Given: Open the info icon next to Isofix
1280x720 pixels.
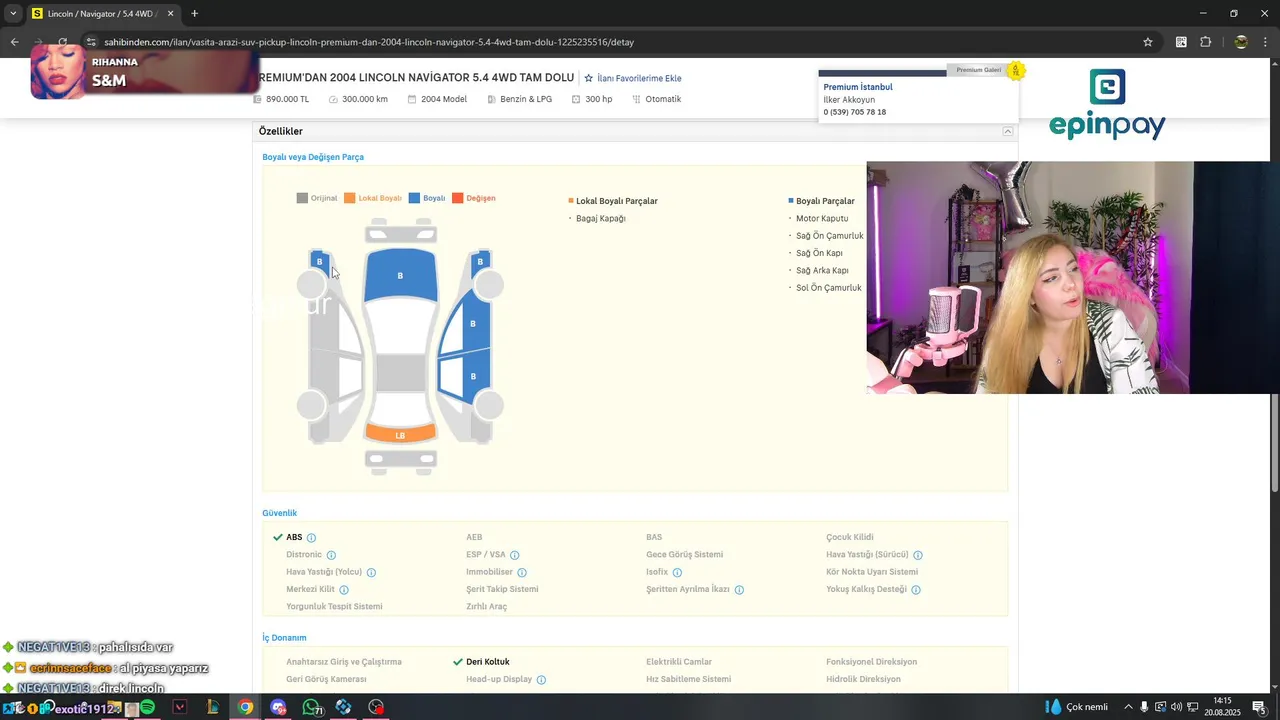Looking at the screenshot, I should click(677, 573).
